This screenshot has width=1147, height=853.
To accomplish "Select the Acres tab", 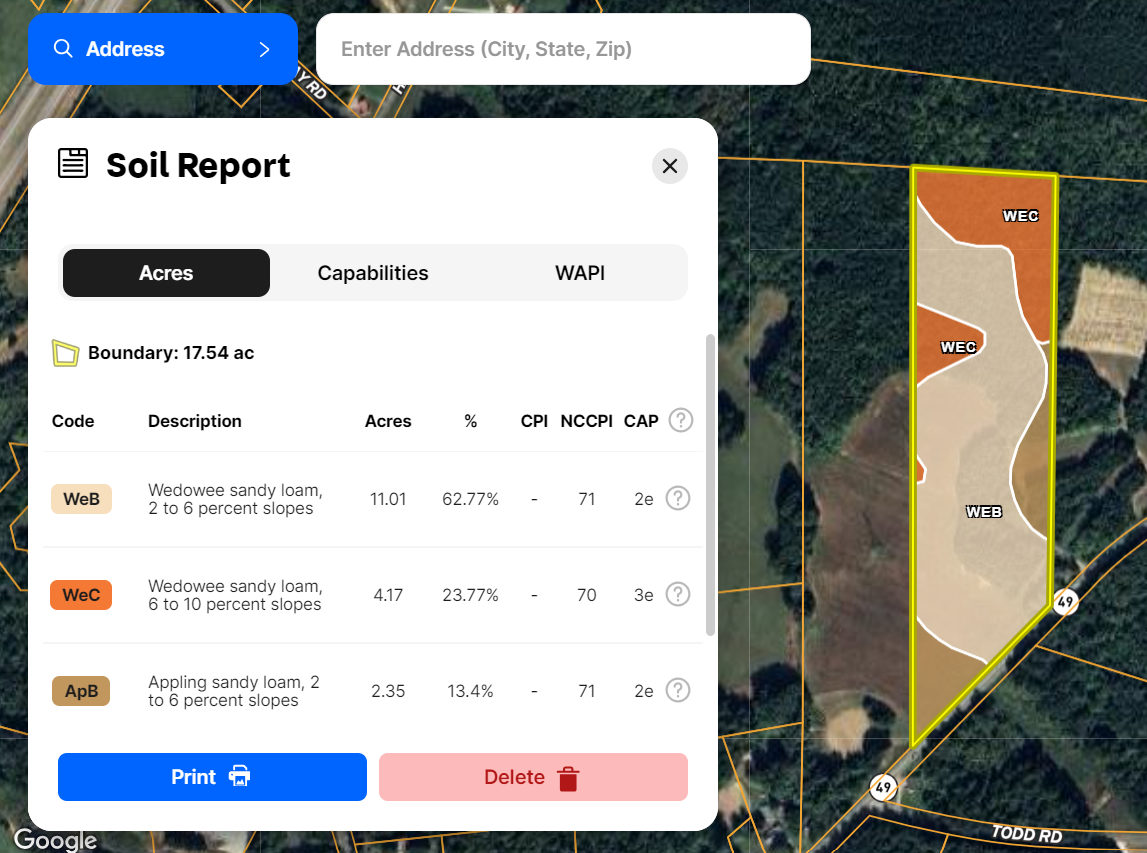I will point(166,273).
